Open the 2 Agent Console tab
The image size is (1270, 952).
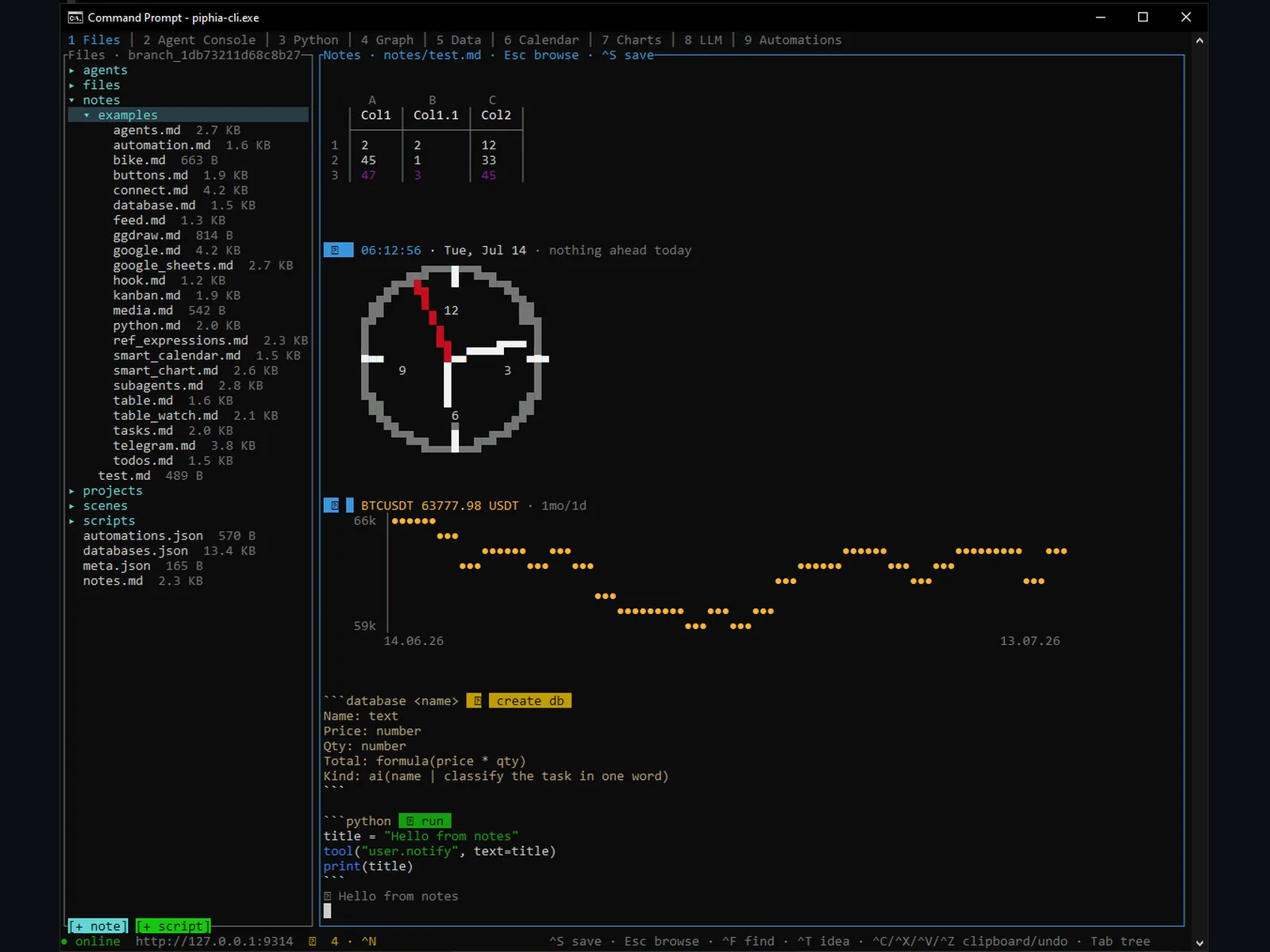(199, 40)
